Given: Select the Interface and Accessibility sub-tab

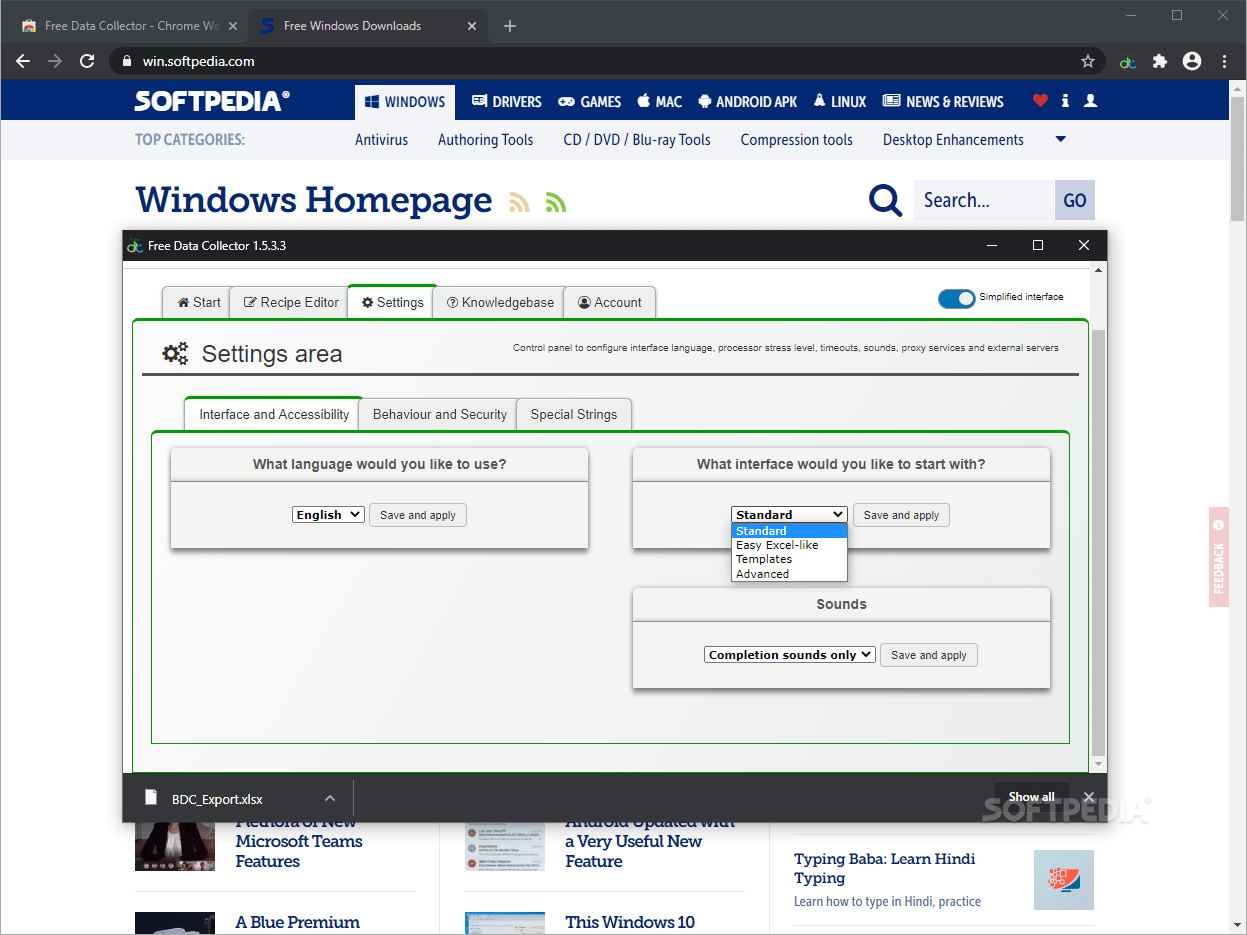Looking at the screenshot, I should [x=273, y=414].
